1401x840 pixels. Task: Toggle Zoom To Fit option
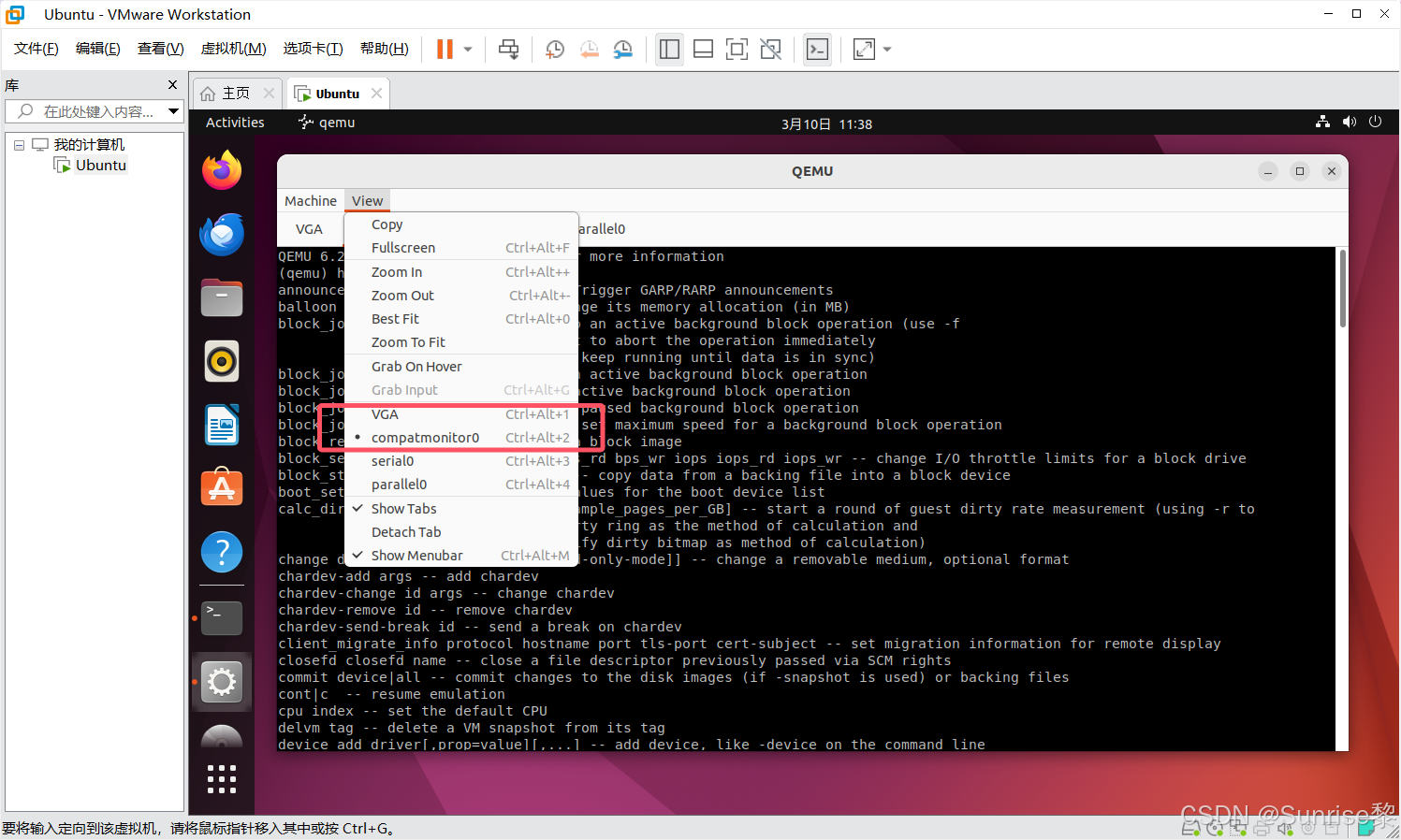[x=462, y=342]
